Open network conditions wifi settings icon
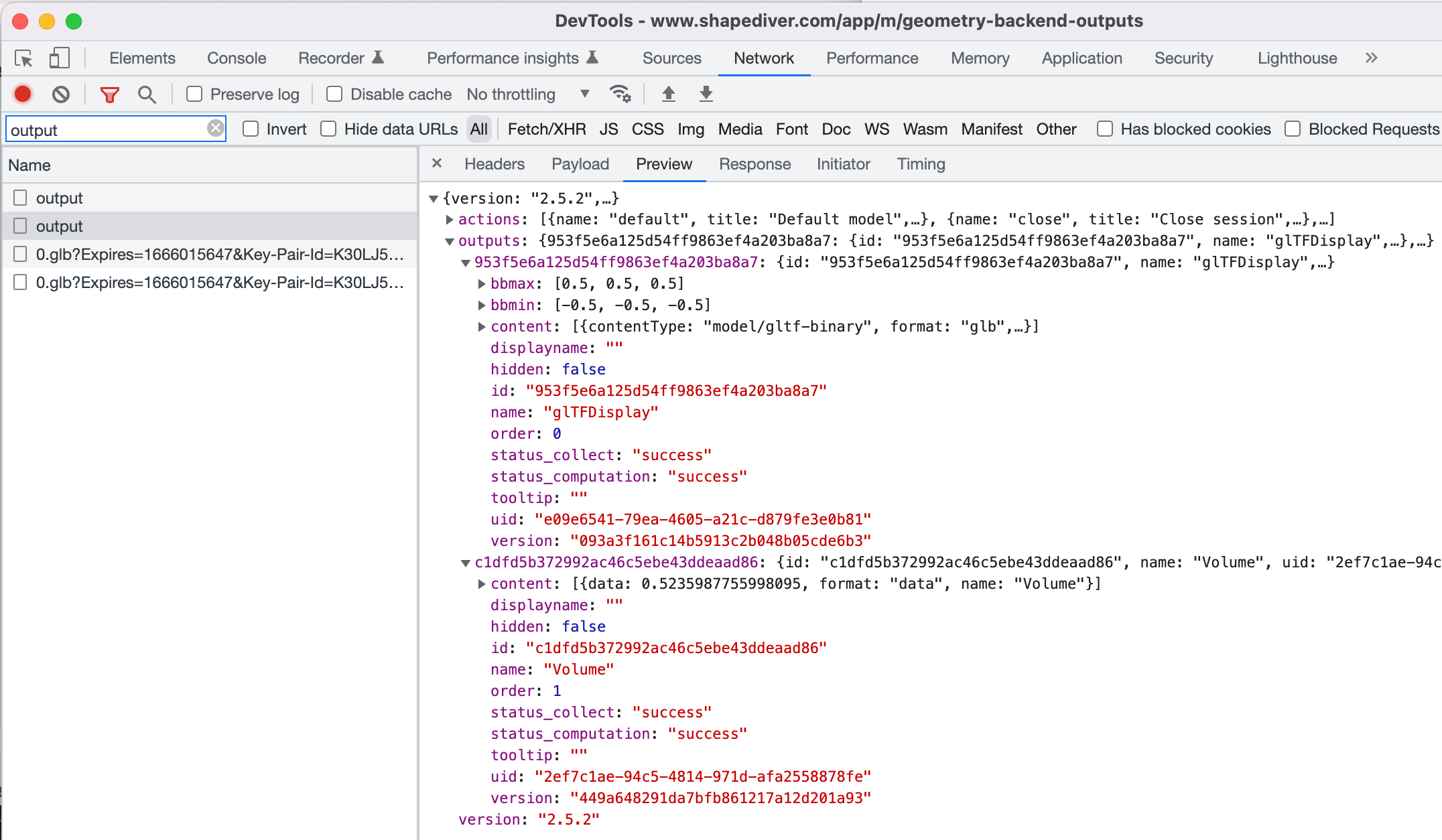 [x=620, y=94]
